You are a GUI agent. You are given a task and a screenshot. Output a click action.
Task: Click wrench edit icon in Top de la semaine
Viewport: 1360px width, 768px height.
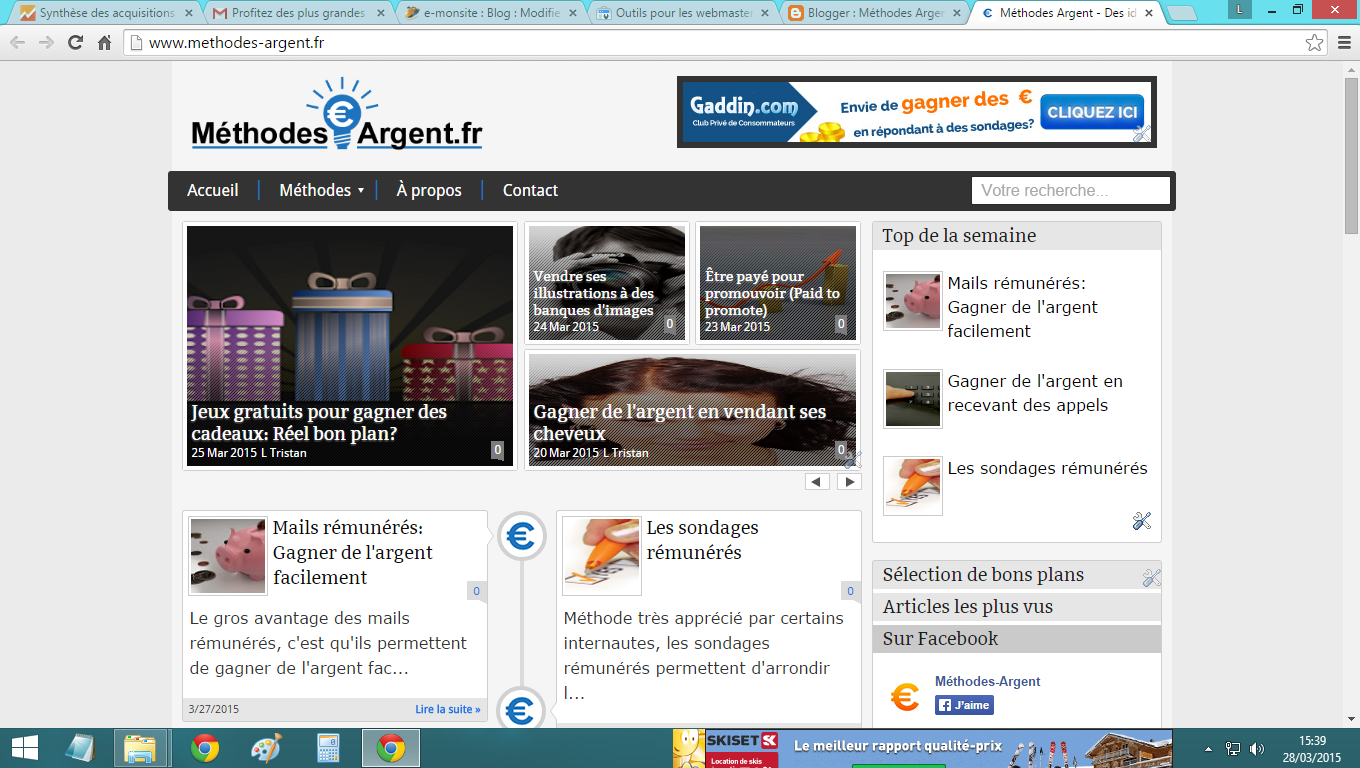click(1142, 521)
